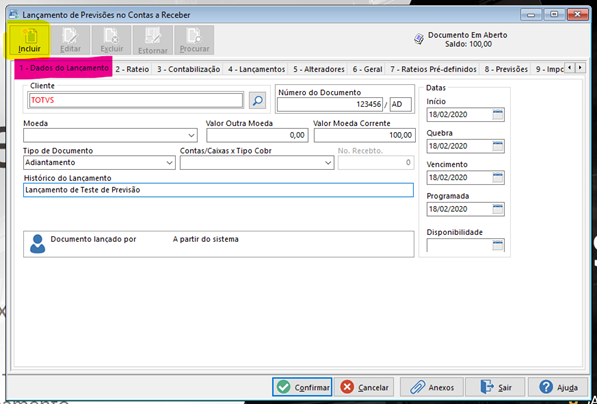The height and width of the screenshot is (404, 597).
Task: Switch to the 6 - Geral tab
Action: coord(367,69)
